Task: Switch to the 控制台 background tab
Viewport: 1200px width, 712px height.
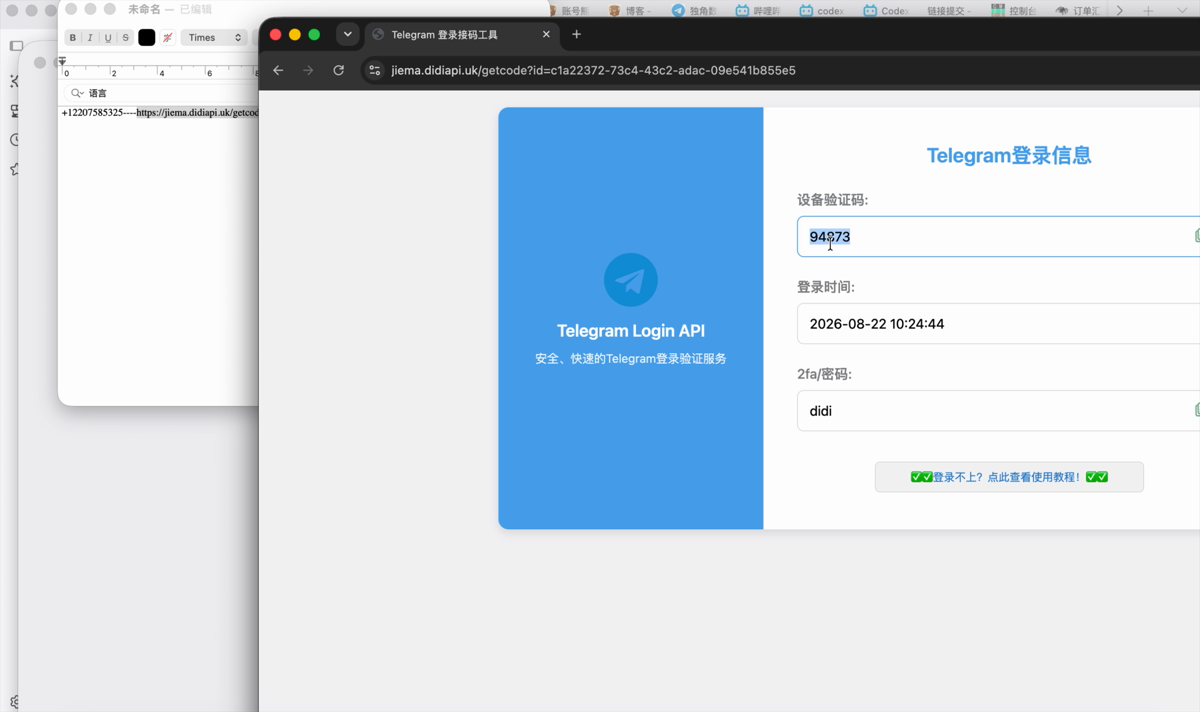Action: click(1014, 11)
